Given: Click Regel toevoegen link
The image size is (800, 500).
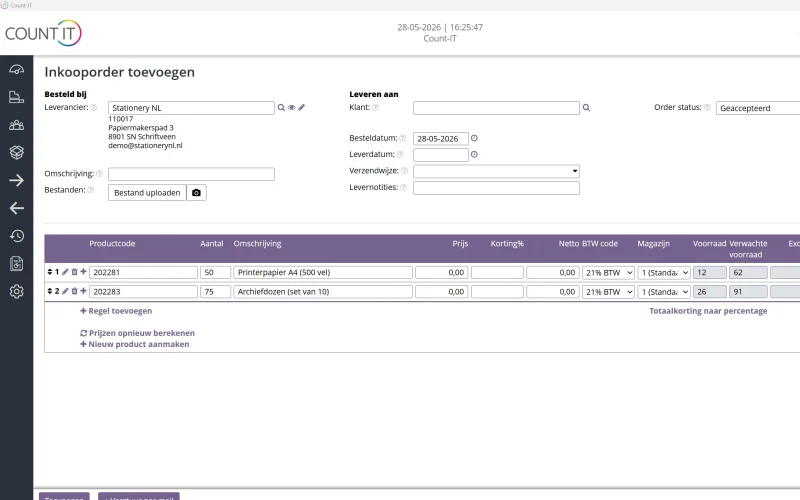Looking at the screenshot, I should (116, 311).
